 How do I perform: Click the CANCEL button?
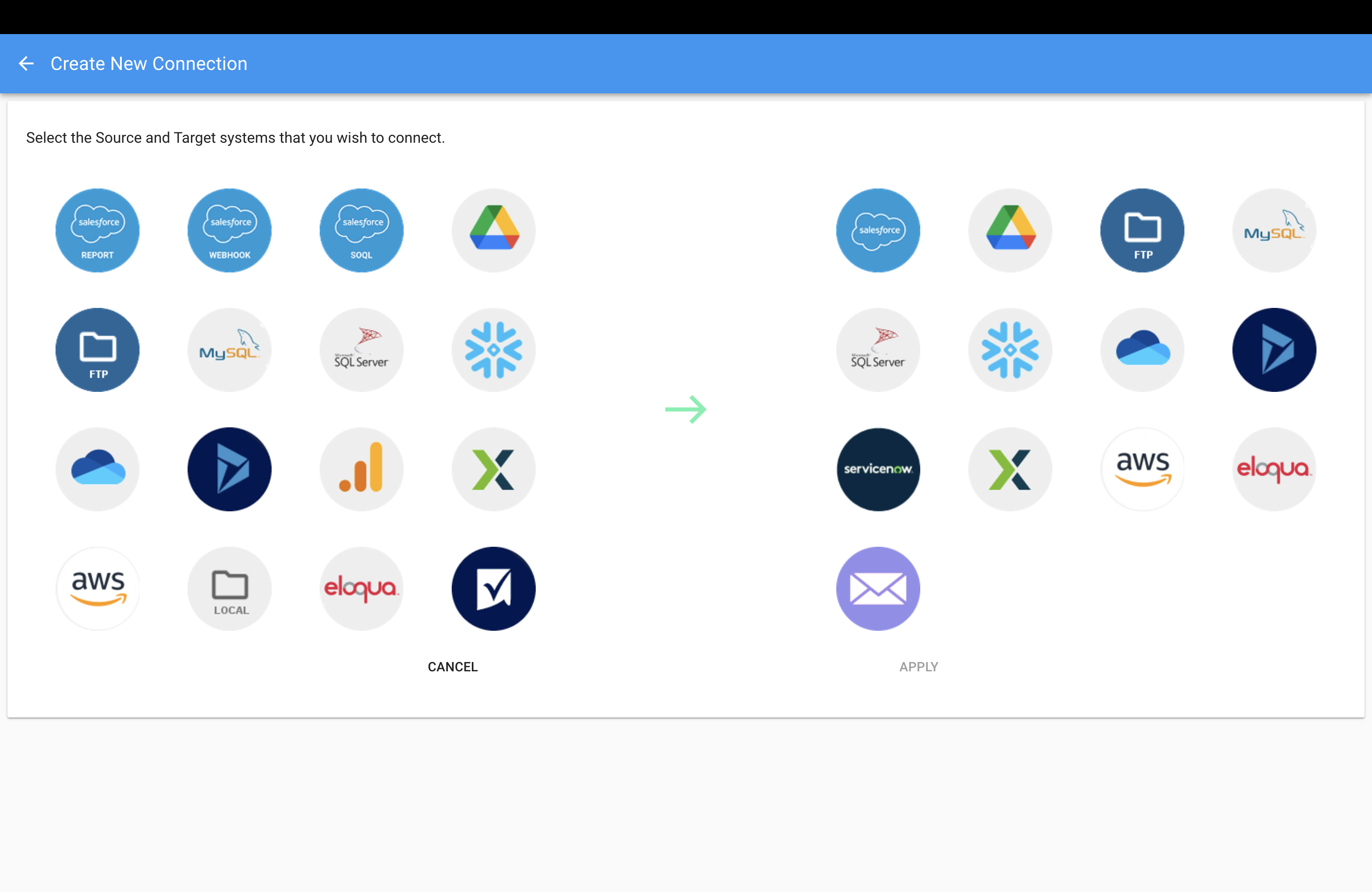(453, 667)
